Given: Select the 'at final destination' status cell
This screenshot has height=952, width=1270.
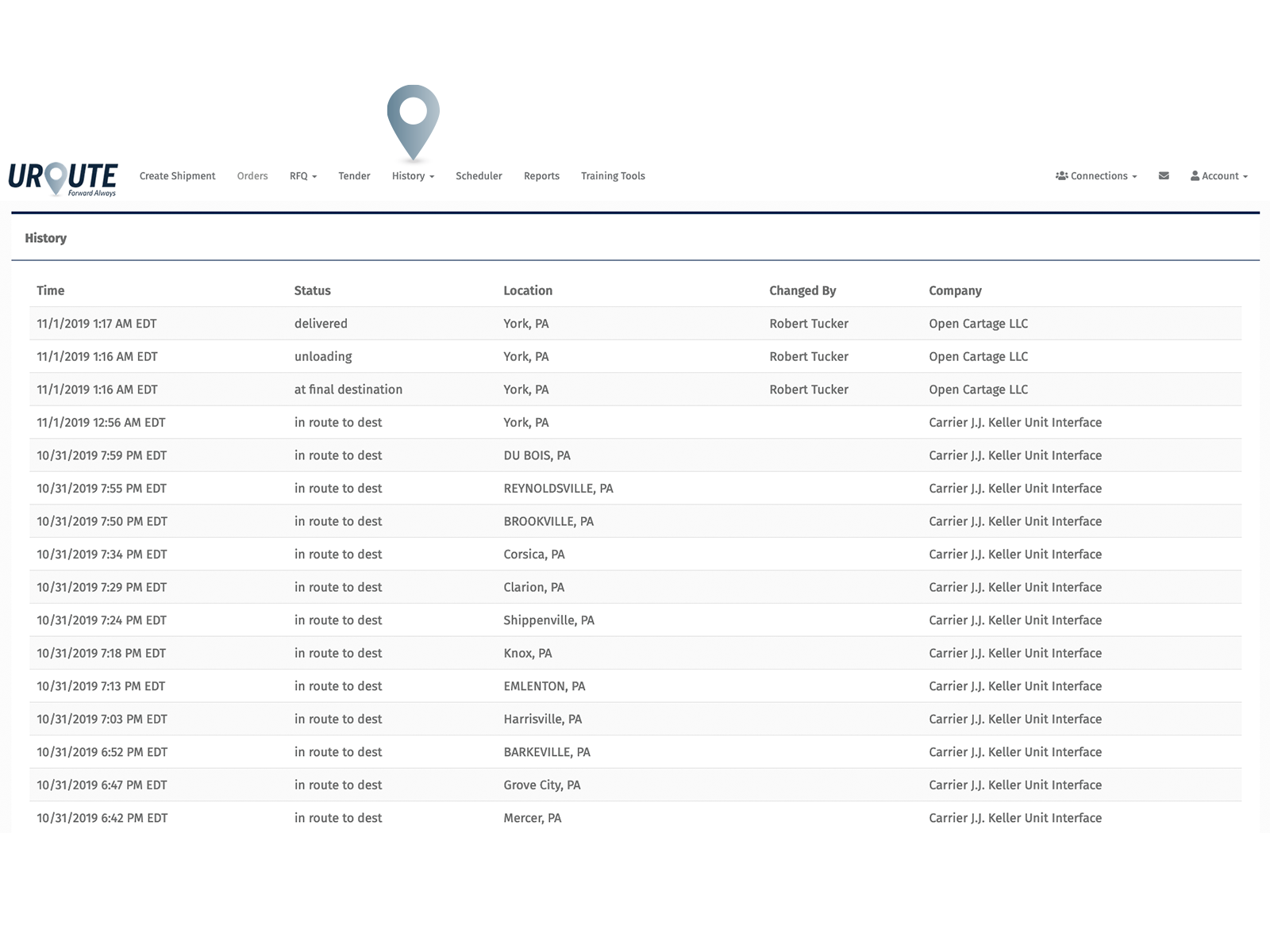Looking at the screenshot, I should pos(348,390).
